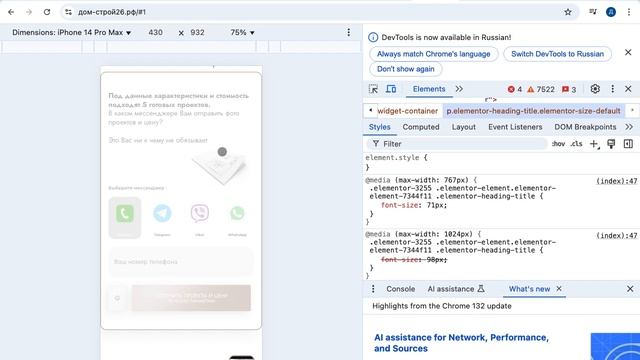Open the rendering emulation brush icon

pyautogui.click(x=611, y=144)
